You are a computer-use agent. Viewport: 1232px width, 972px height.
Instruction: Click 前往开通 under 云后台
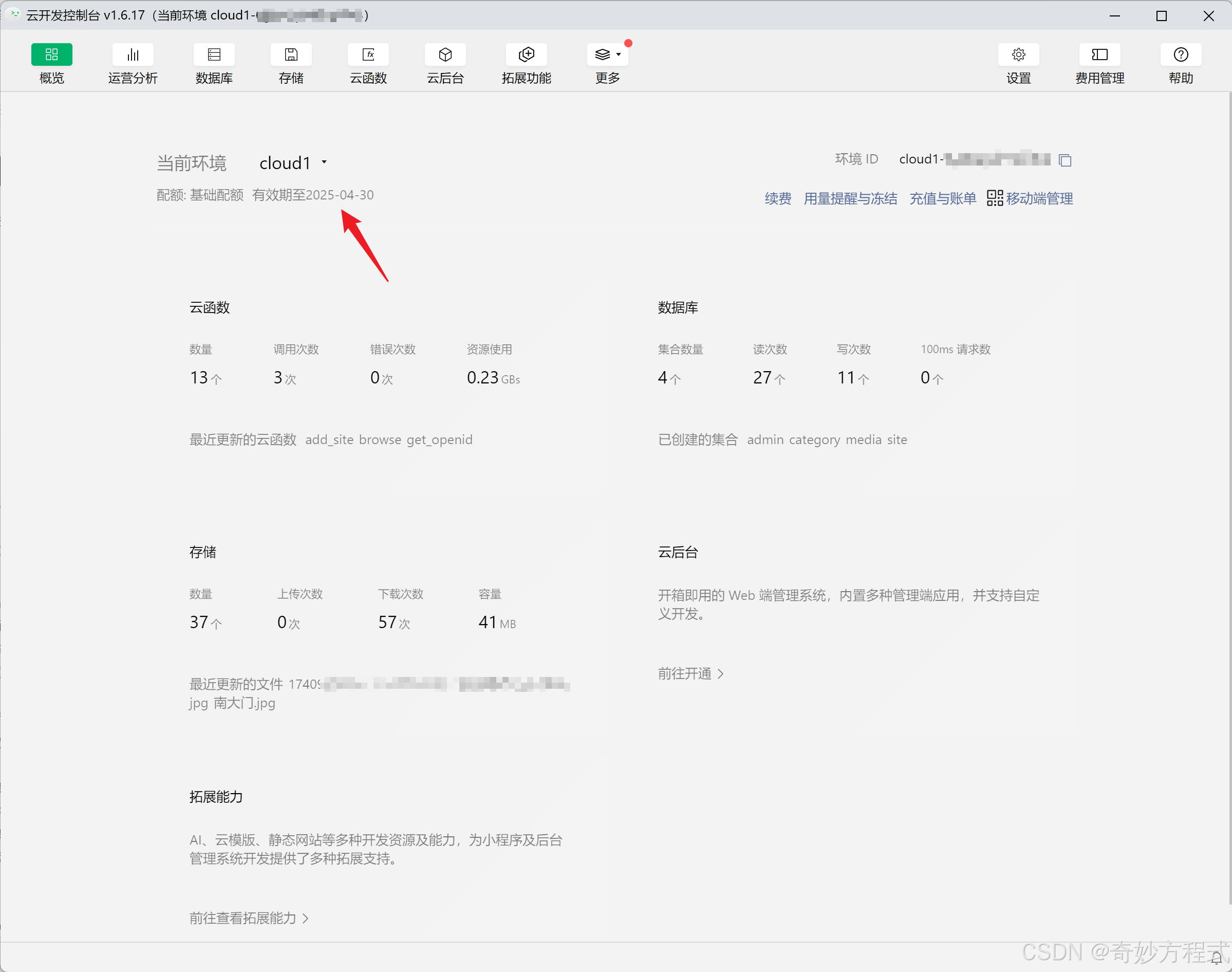690,674
